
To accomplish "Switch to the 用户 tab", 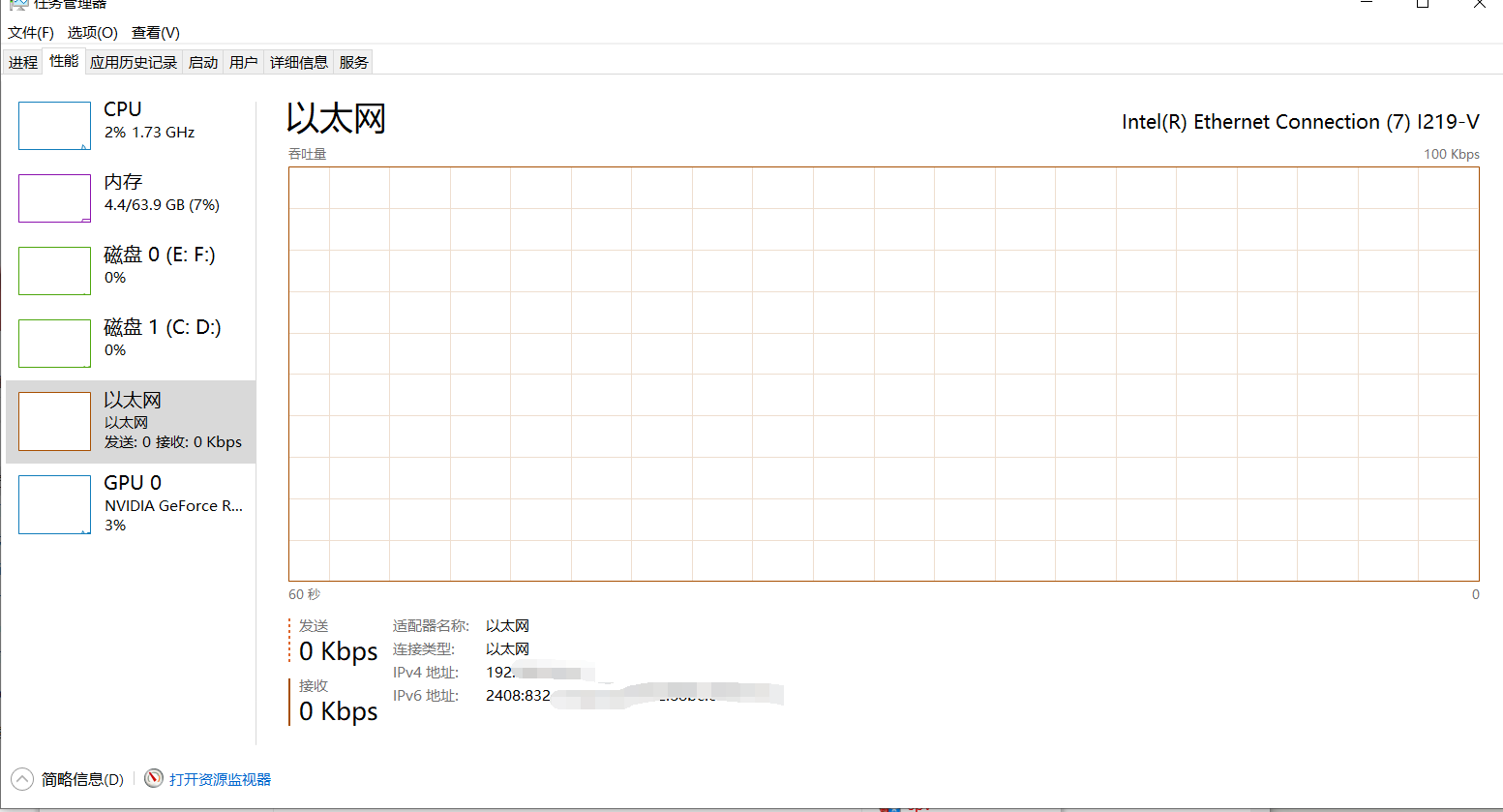I will [x=243, y=63].
